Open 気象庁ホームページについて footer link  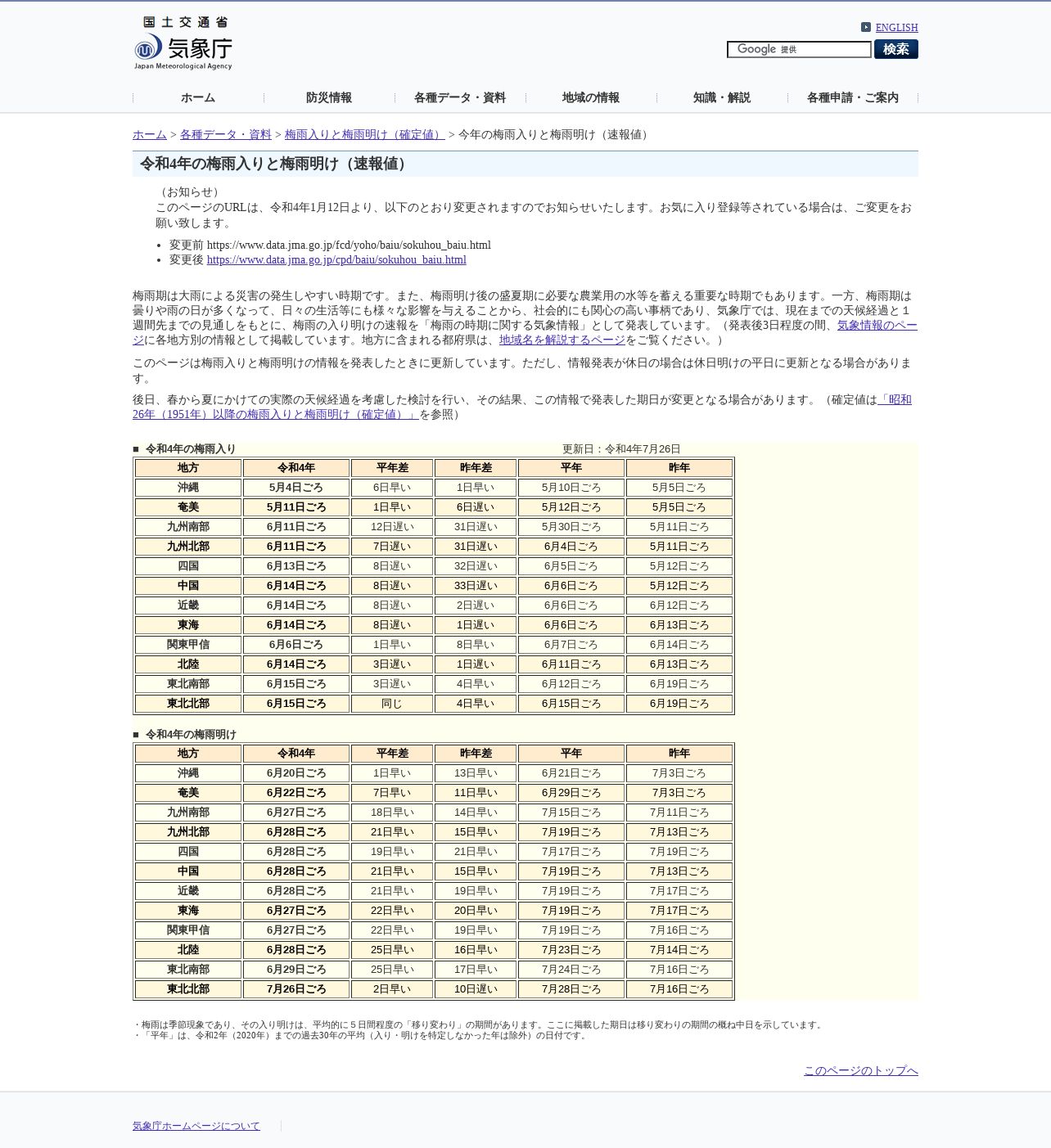(196, 1126)
